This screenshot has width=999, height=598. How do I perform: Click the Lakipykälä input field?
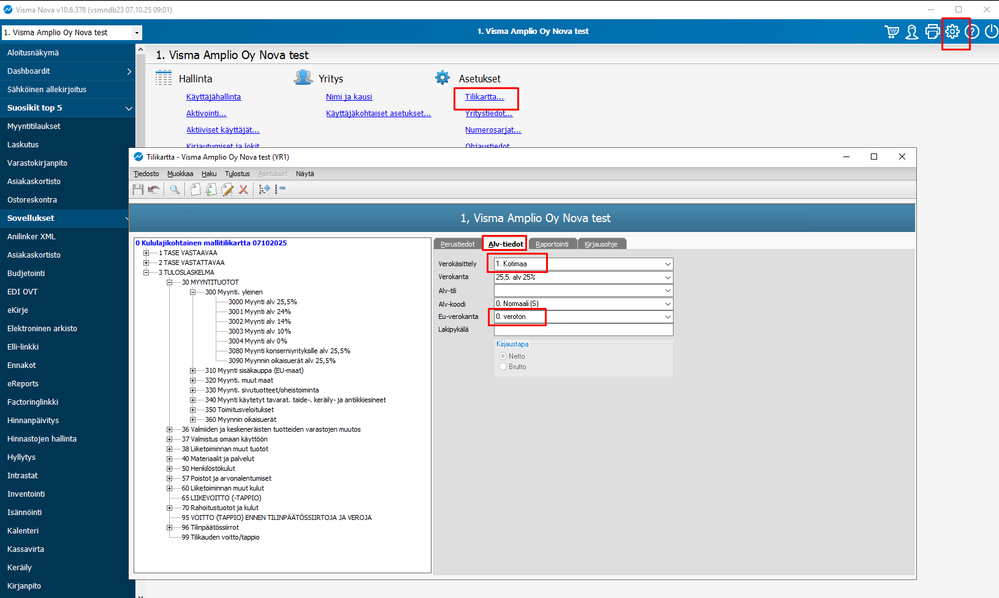(x=583, y=330)
